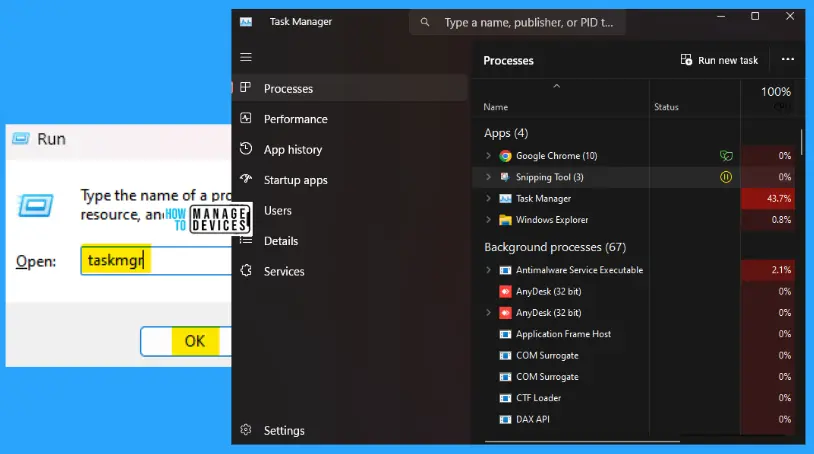This screenshot has width=814, height=454.
Task: Click the CTF Loader process icon
Action: 505,398
